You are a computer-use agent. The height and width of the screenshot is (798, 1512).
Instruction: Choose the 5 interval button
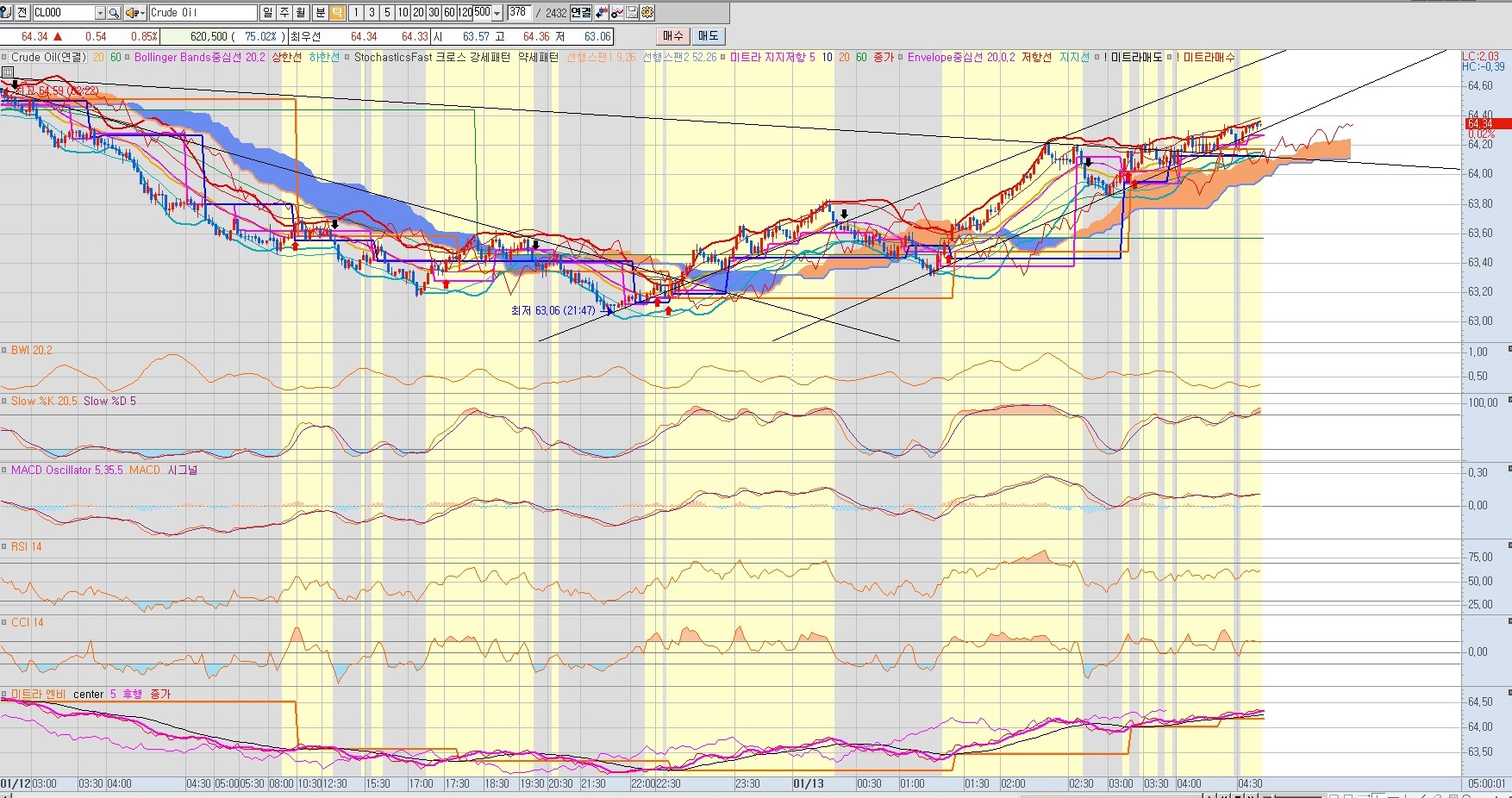[x=387, y=12]
